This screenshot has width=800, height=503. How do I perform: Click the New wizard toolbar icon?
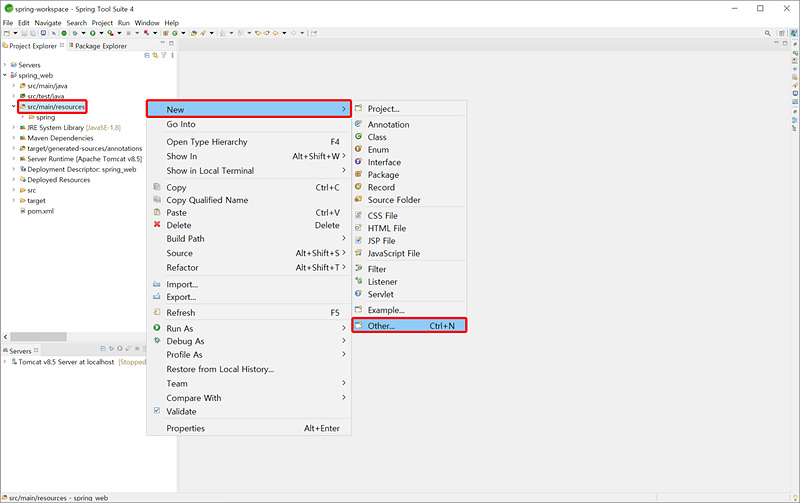coord(7,33)
